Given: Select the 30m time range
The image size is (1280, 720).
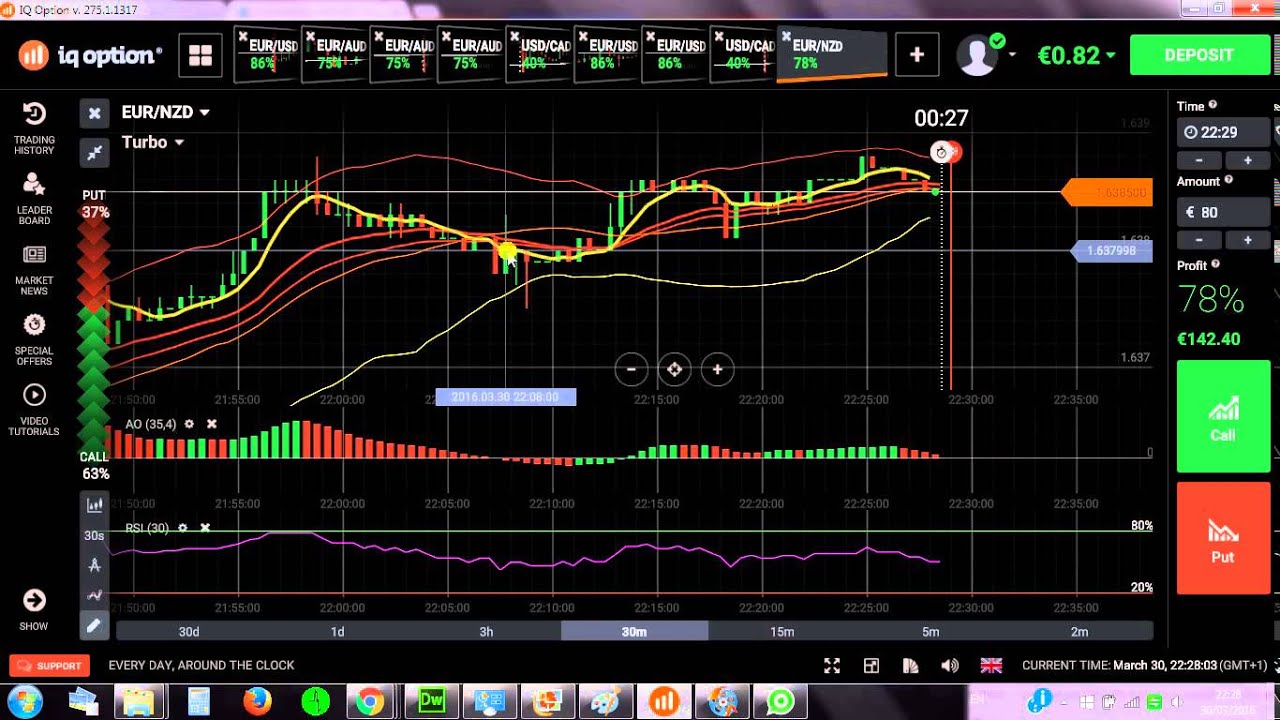Looking at the screenshot, I should (x=634, y=631).
